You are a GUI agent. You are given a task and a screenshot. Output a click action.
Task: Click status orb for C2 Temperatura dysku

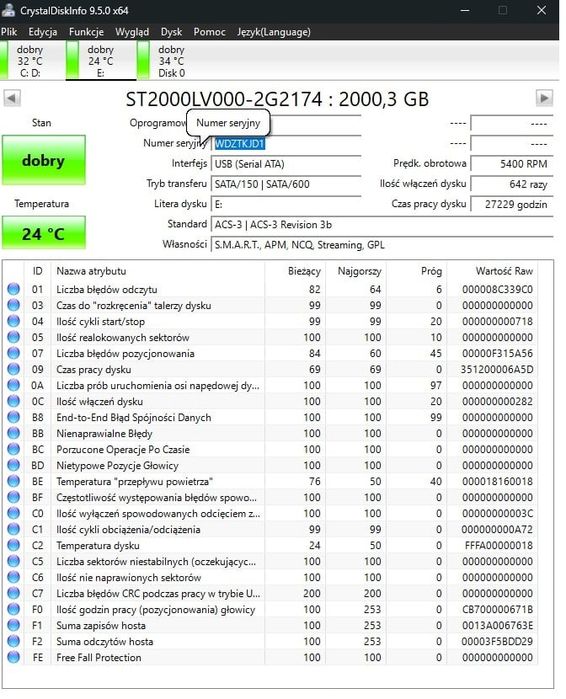coord(14,545)
